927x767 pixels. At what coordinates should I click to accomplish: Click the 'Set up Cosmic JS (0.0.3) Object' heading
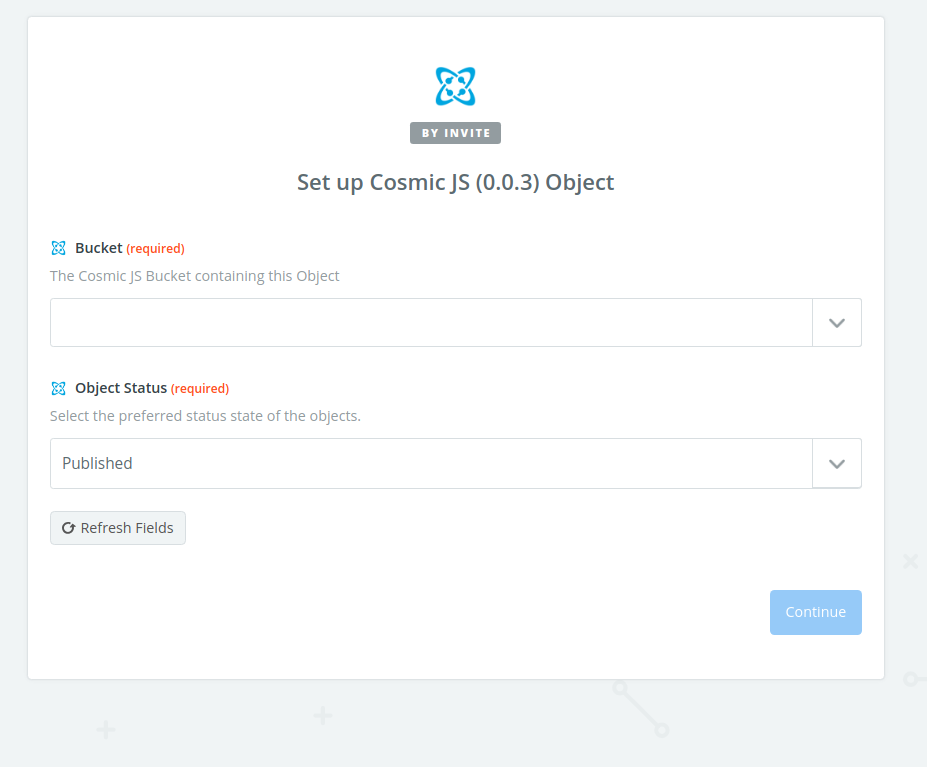point(455,182)
